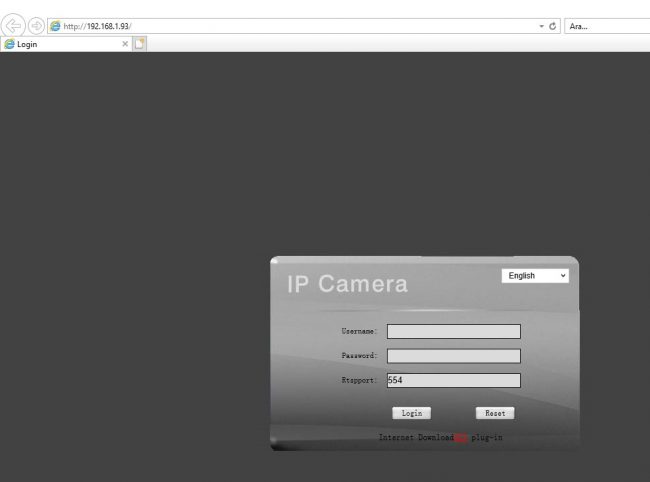Refresh the page with the reload icon
650x482 pixels.
[x=553, y=26]
